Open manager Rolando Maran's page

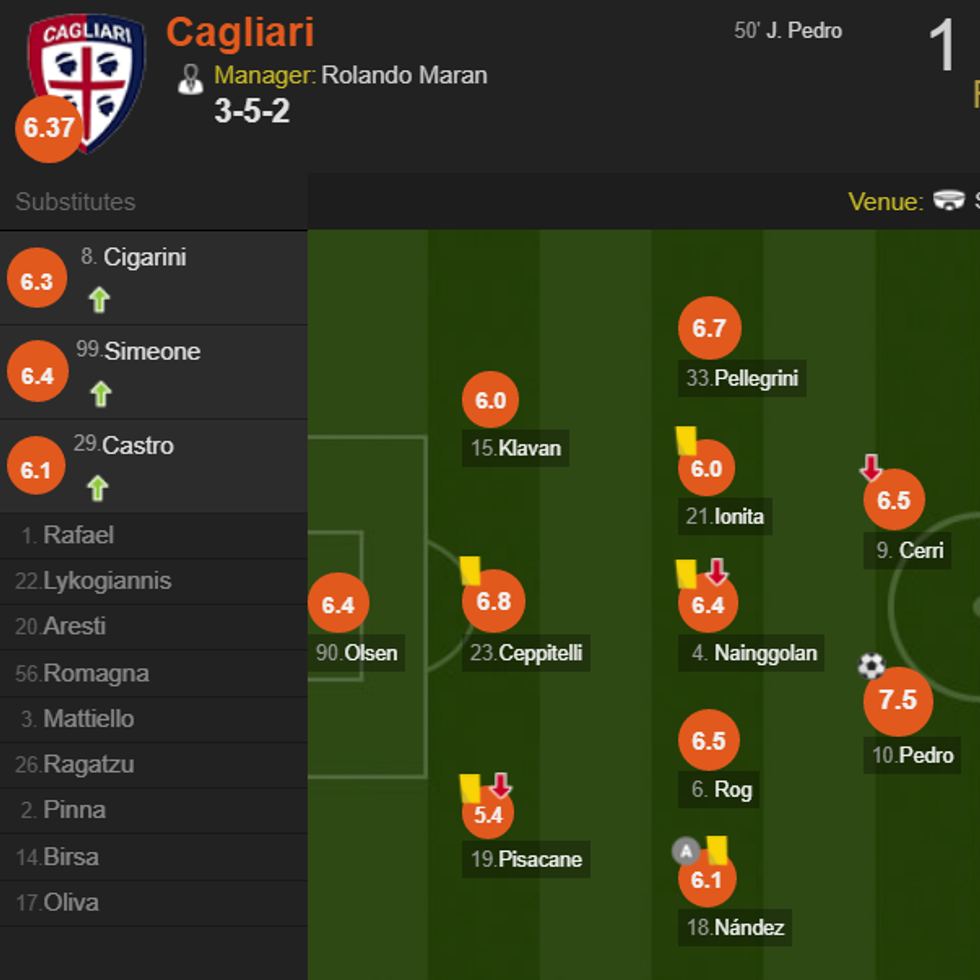404,76
